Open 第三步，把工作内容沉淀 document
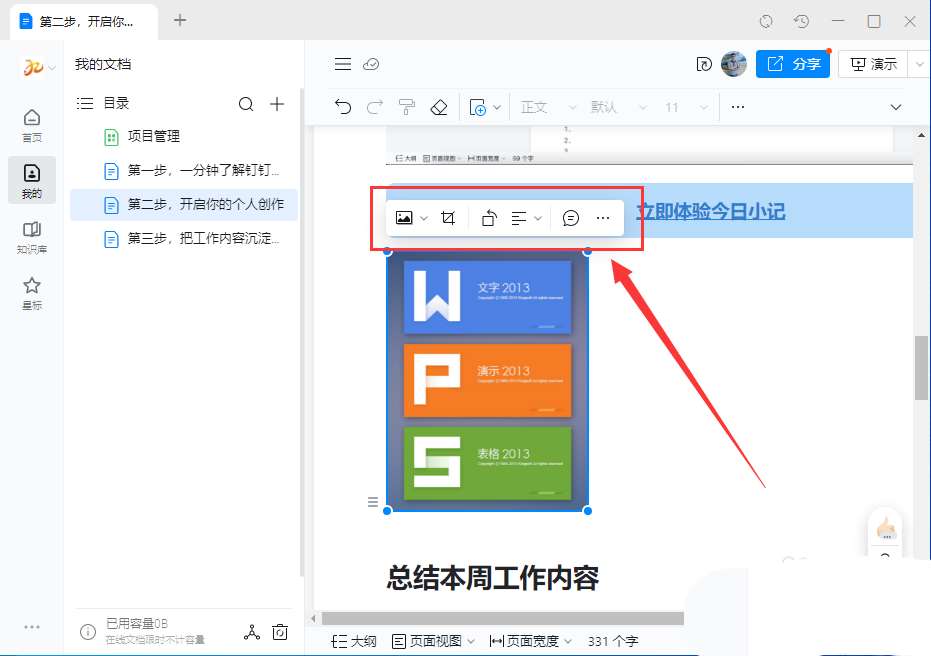 click(x=184, y=239)
